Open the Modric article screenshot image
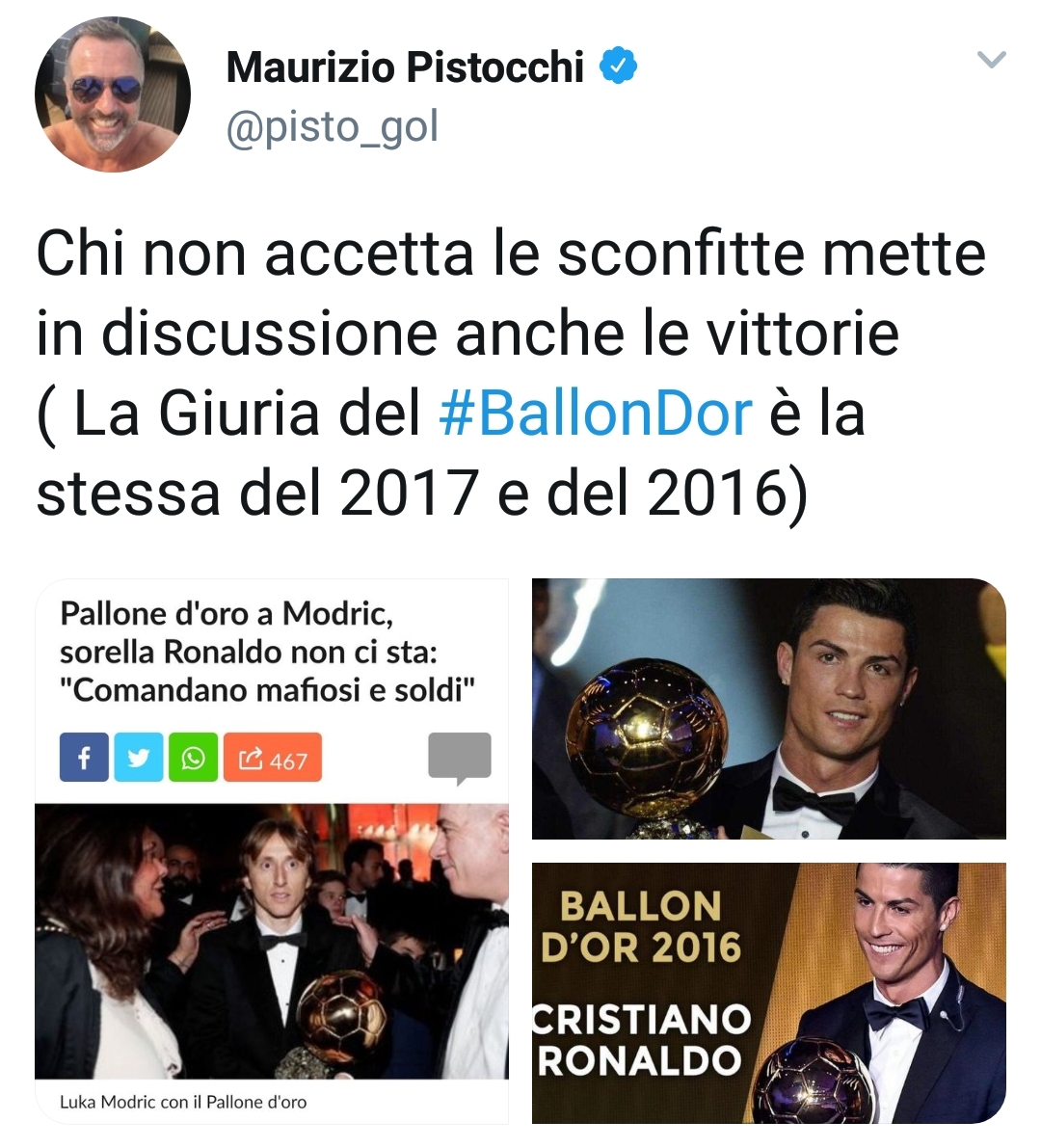 272,851
